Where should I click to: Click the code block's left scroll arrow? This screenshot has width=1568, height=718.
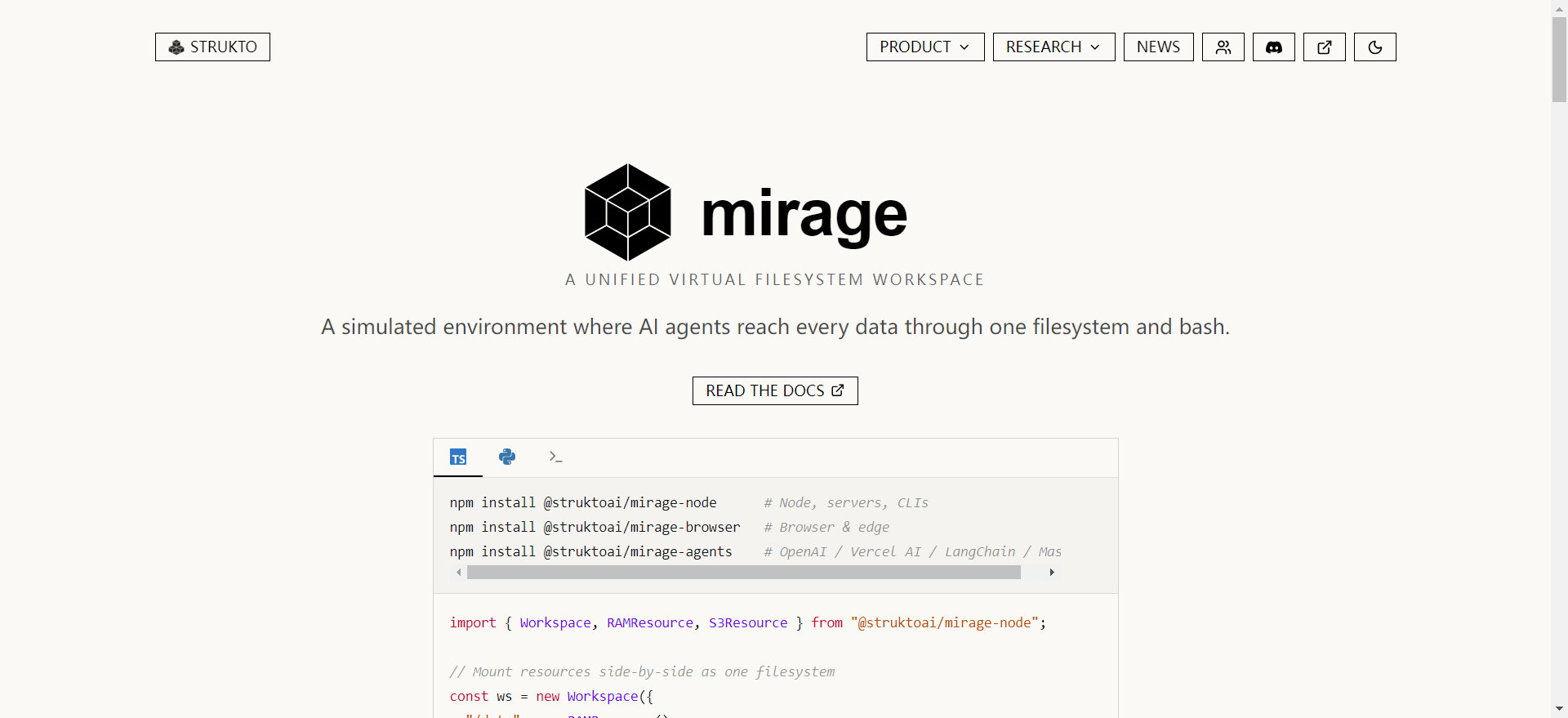point(458,573)
